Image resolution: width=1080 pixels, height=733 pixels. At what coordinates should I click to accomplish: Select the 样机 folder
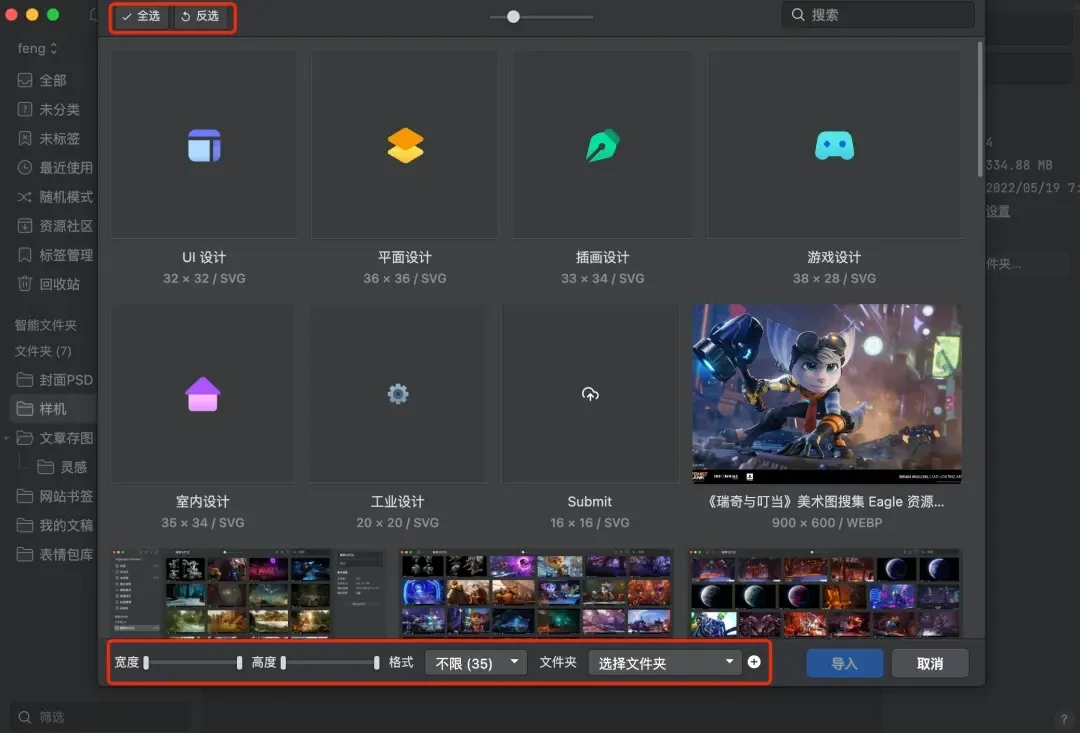click(54, 409)
